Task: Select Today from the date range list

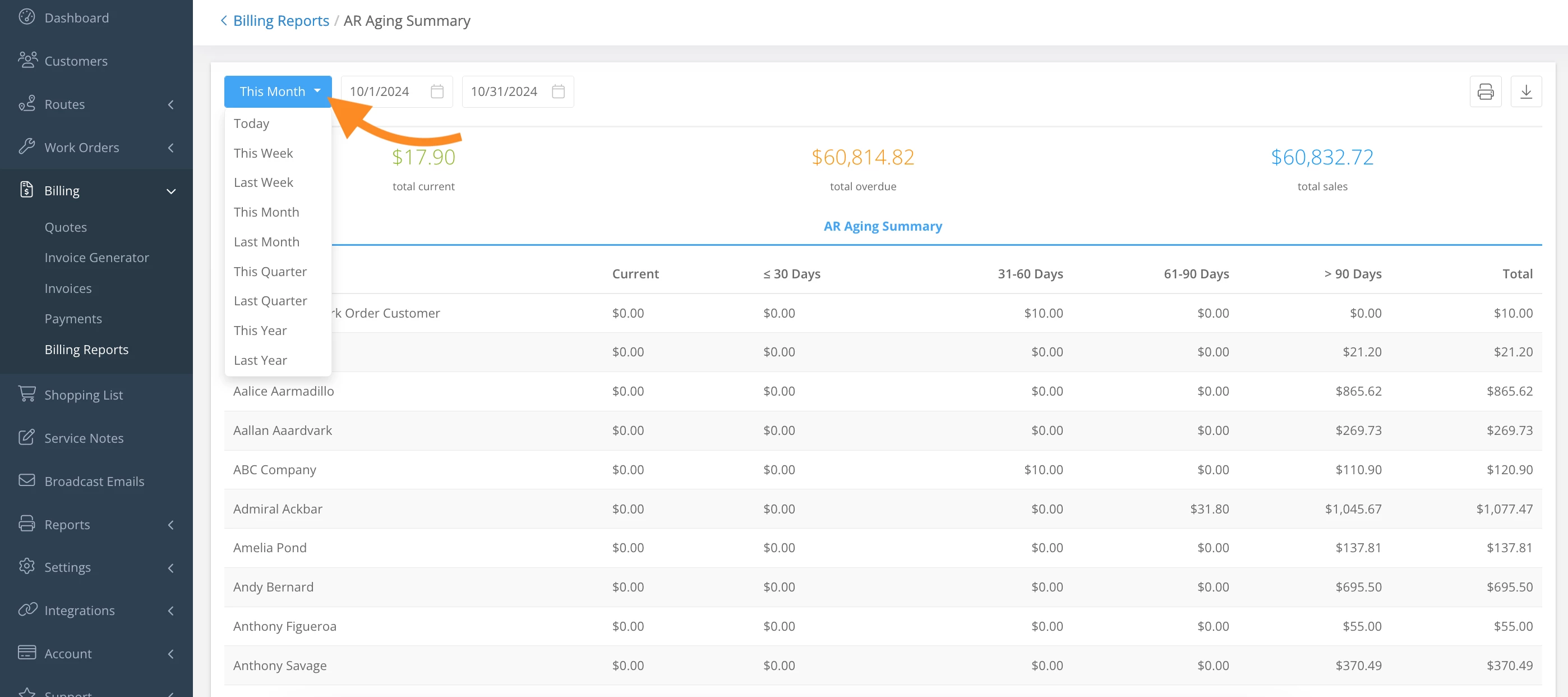Action: 251,123
